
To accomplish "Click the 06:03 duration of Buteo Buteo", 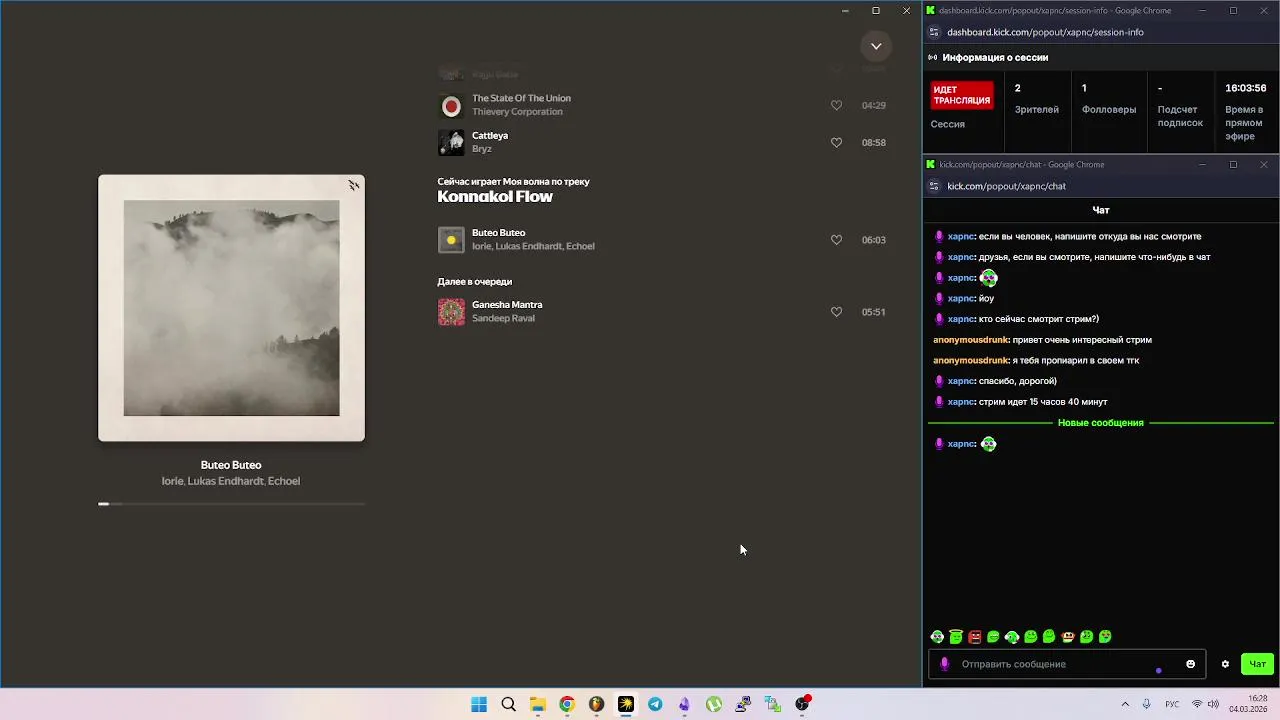I will (873, 240).
